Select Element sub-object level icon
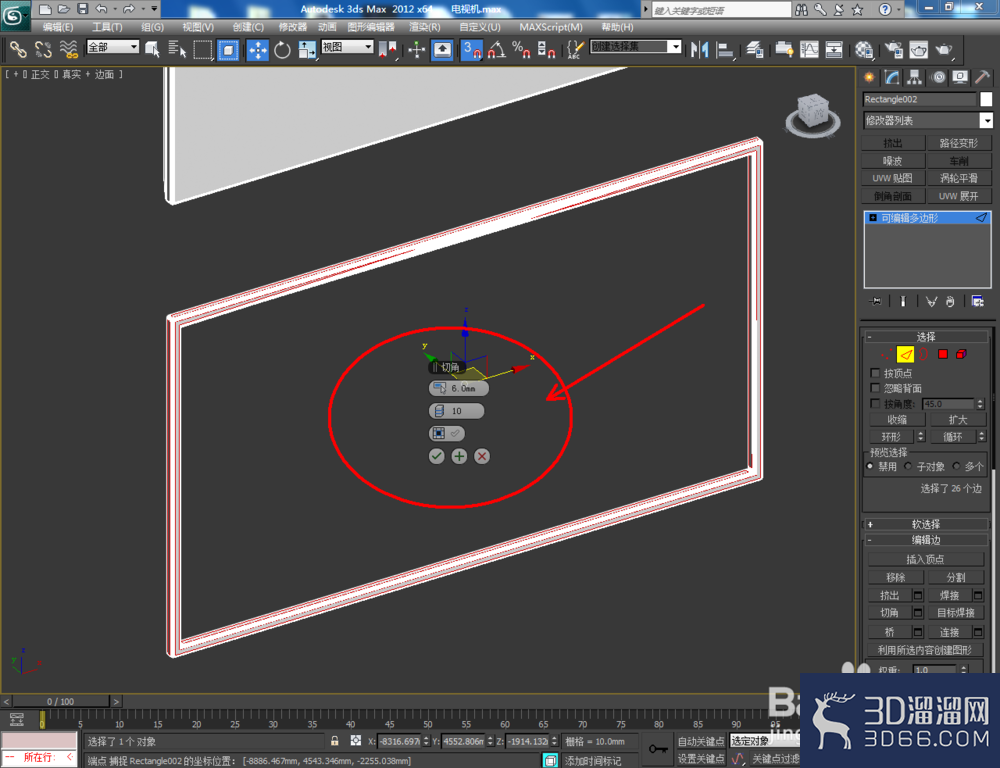This screenshot has height=768, width=1000. coord(961,354)
